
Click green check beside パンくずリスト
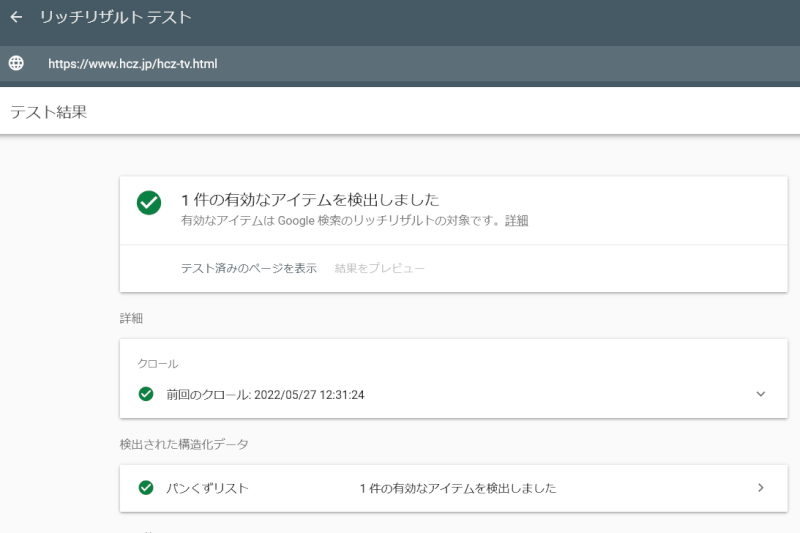click(146, 488)
